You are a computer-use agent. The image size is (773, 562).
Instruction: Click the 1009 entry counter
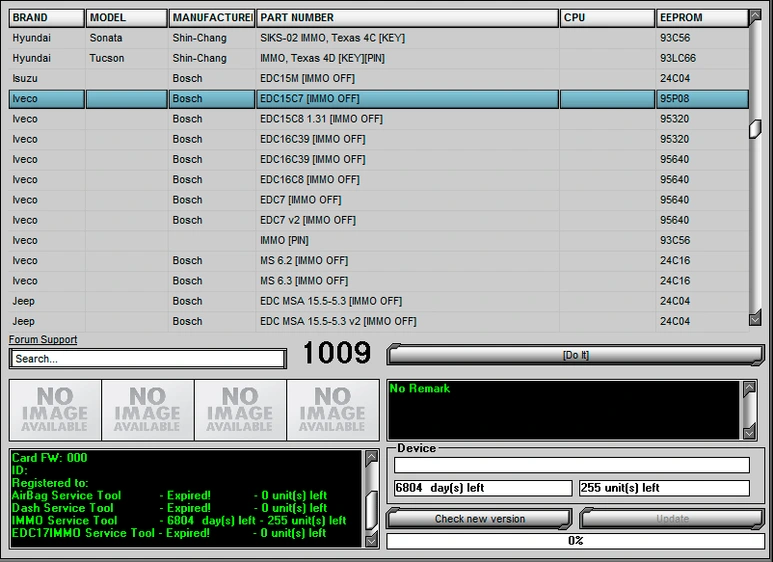pos(336,353)
